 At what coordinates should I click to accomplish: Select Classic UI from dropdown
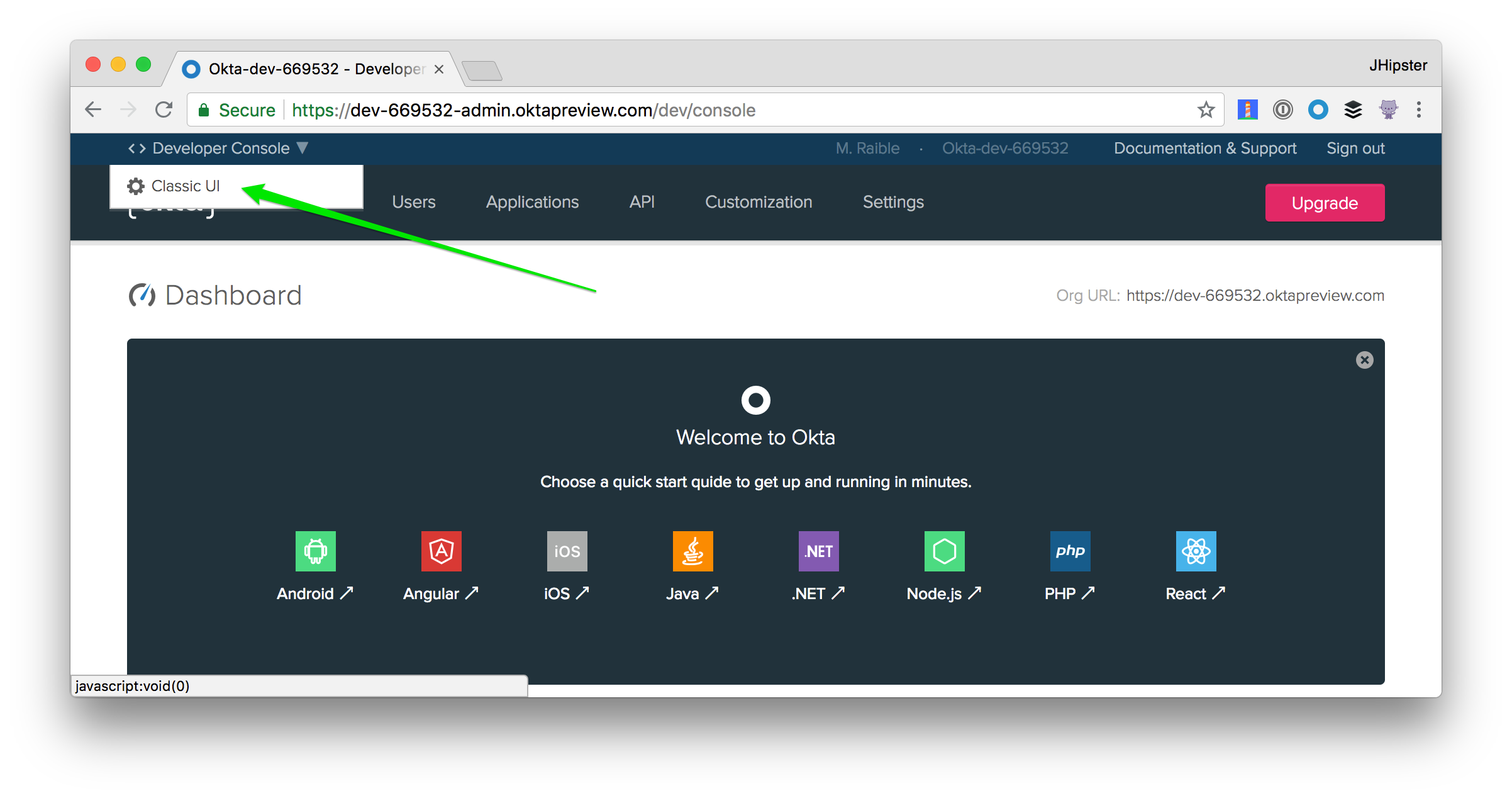[x=185, y=186]
